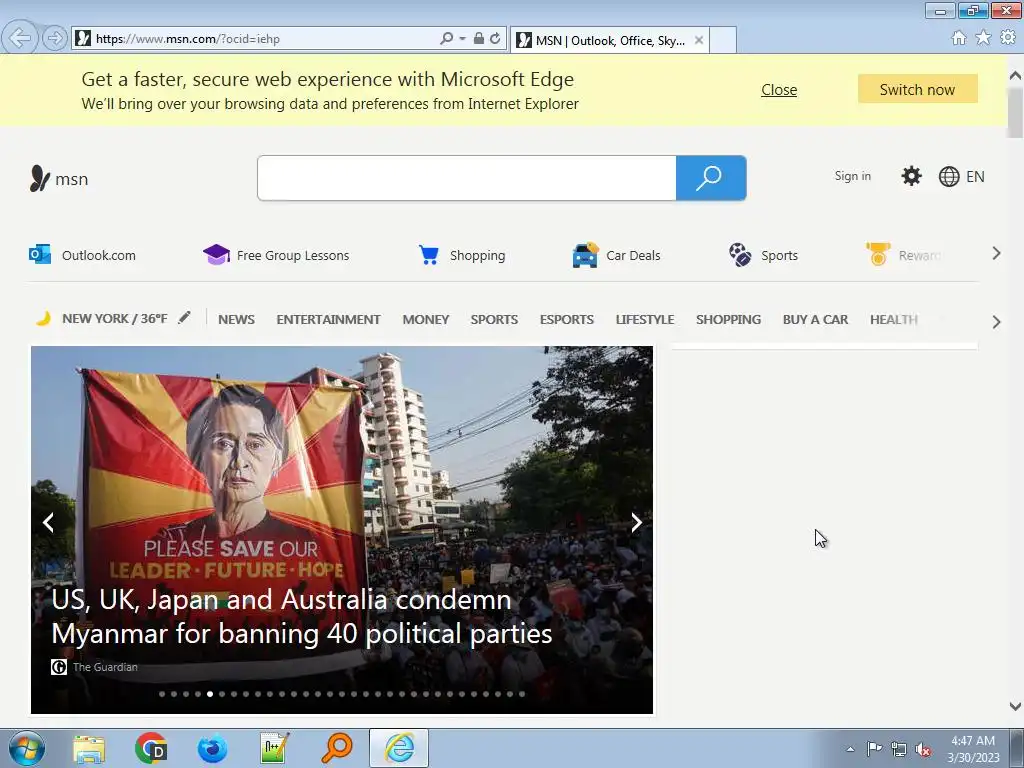
Task: Open the SPORTS category in the nav bar
Action: point(494,319)
